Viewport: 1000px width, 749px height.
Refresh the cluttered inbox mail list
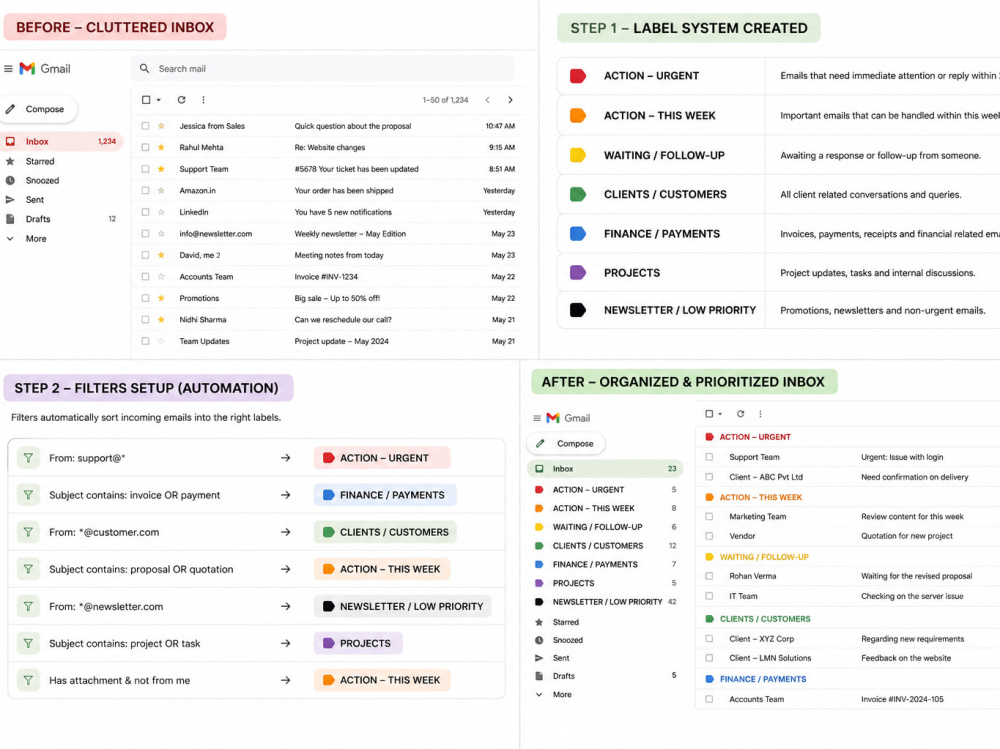pyautogui.click(x=182, y=100)
